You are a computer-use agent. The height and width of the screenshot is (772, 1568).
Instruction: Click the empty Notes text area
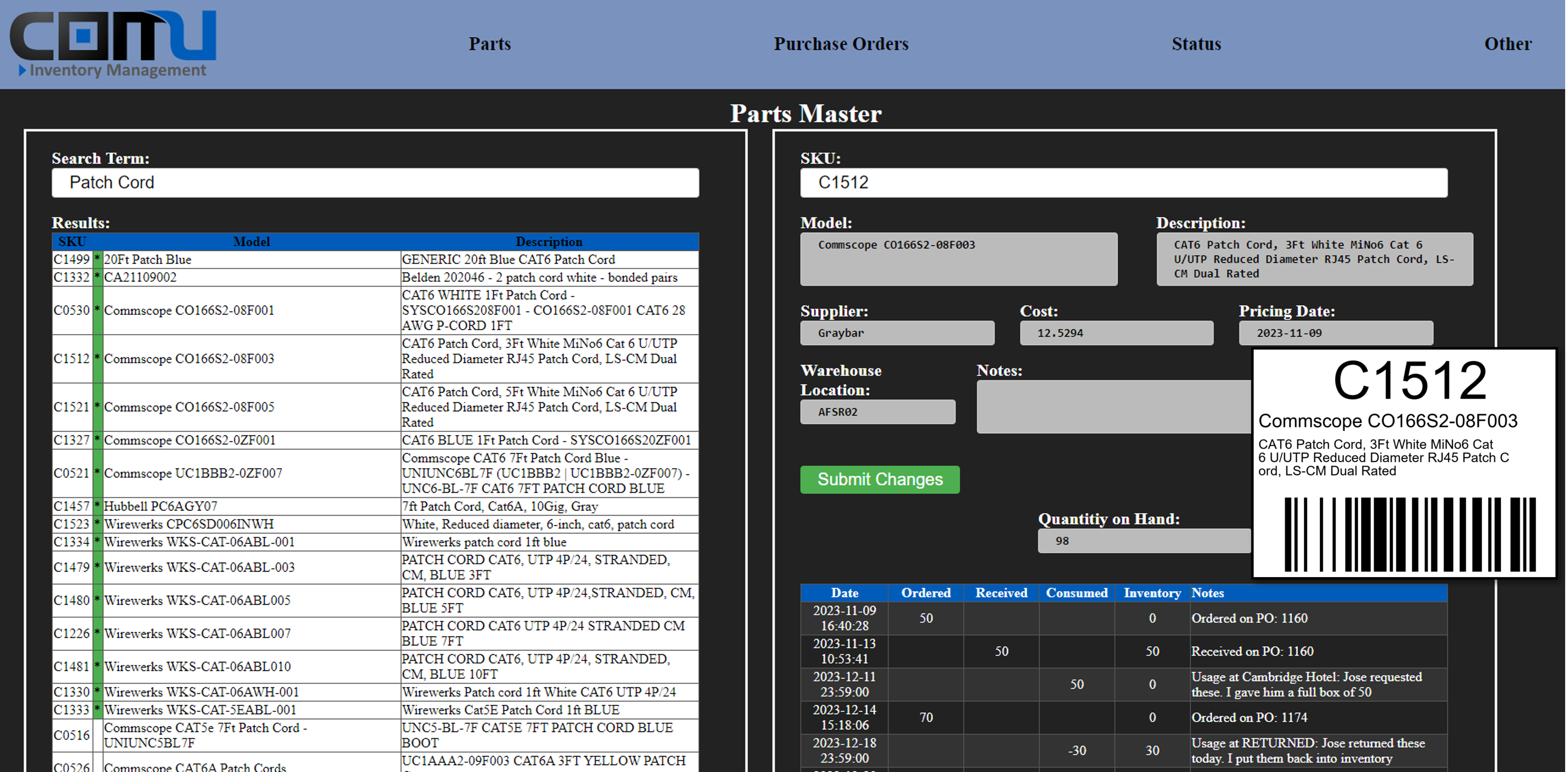tap(1114, 407)
